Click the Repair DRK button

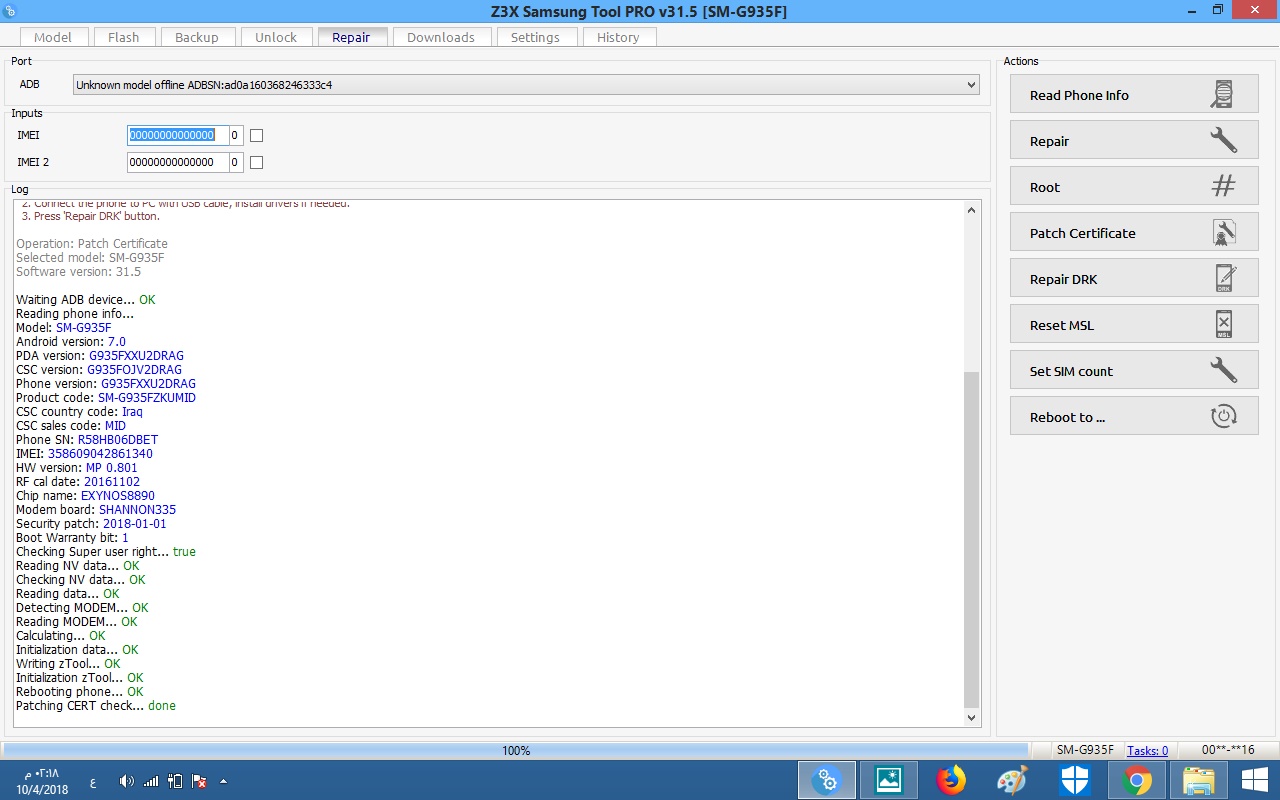1134,279
